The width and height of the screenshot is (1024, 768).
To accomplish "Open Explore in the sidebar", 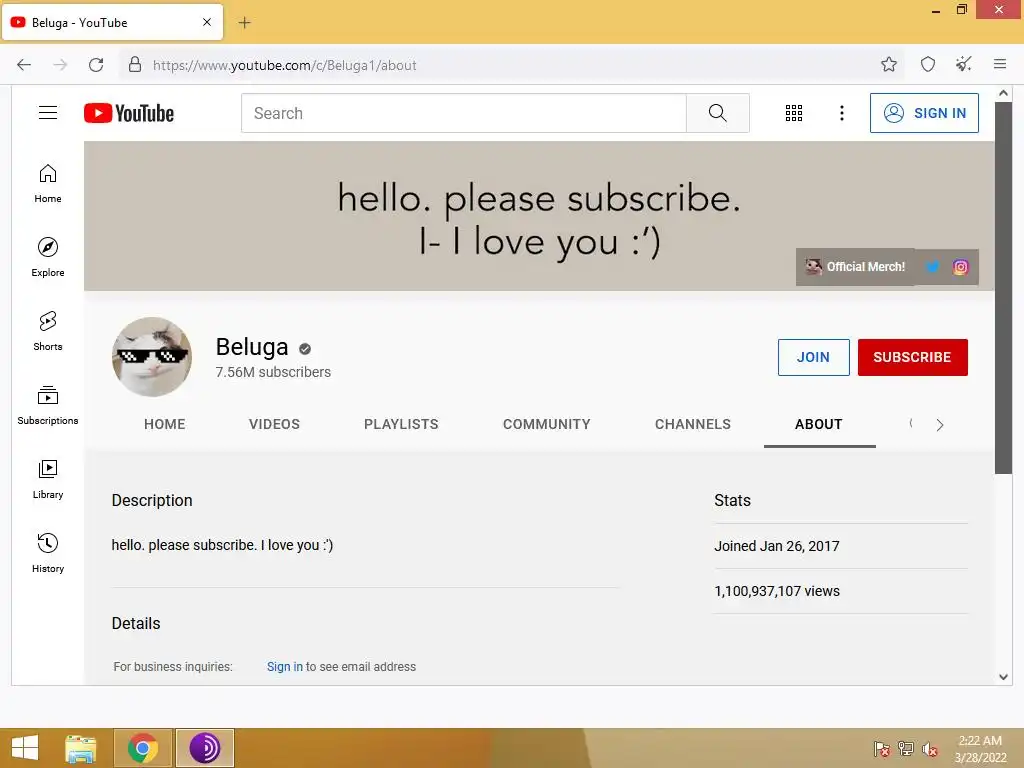I will [48, 257].
